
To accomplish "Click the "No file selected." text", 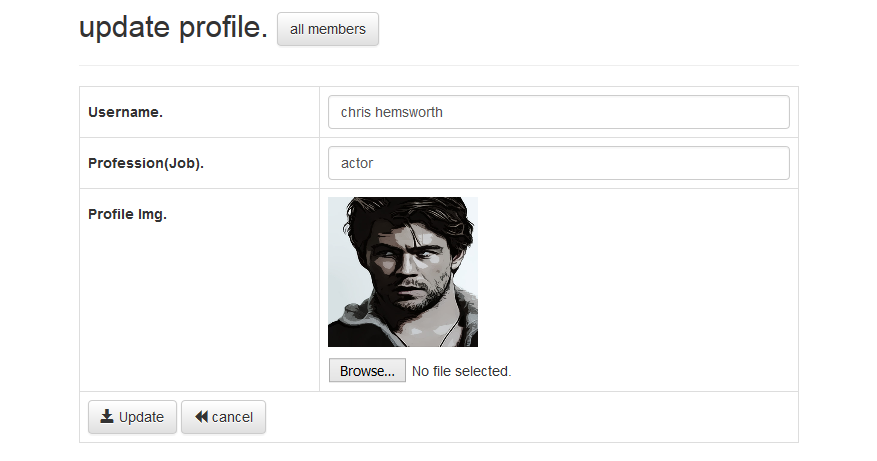I will (461, 371).
